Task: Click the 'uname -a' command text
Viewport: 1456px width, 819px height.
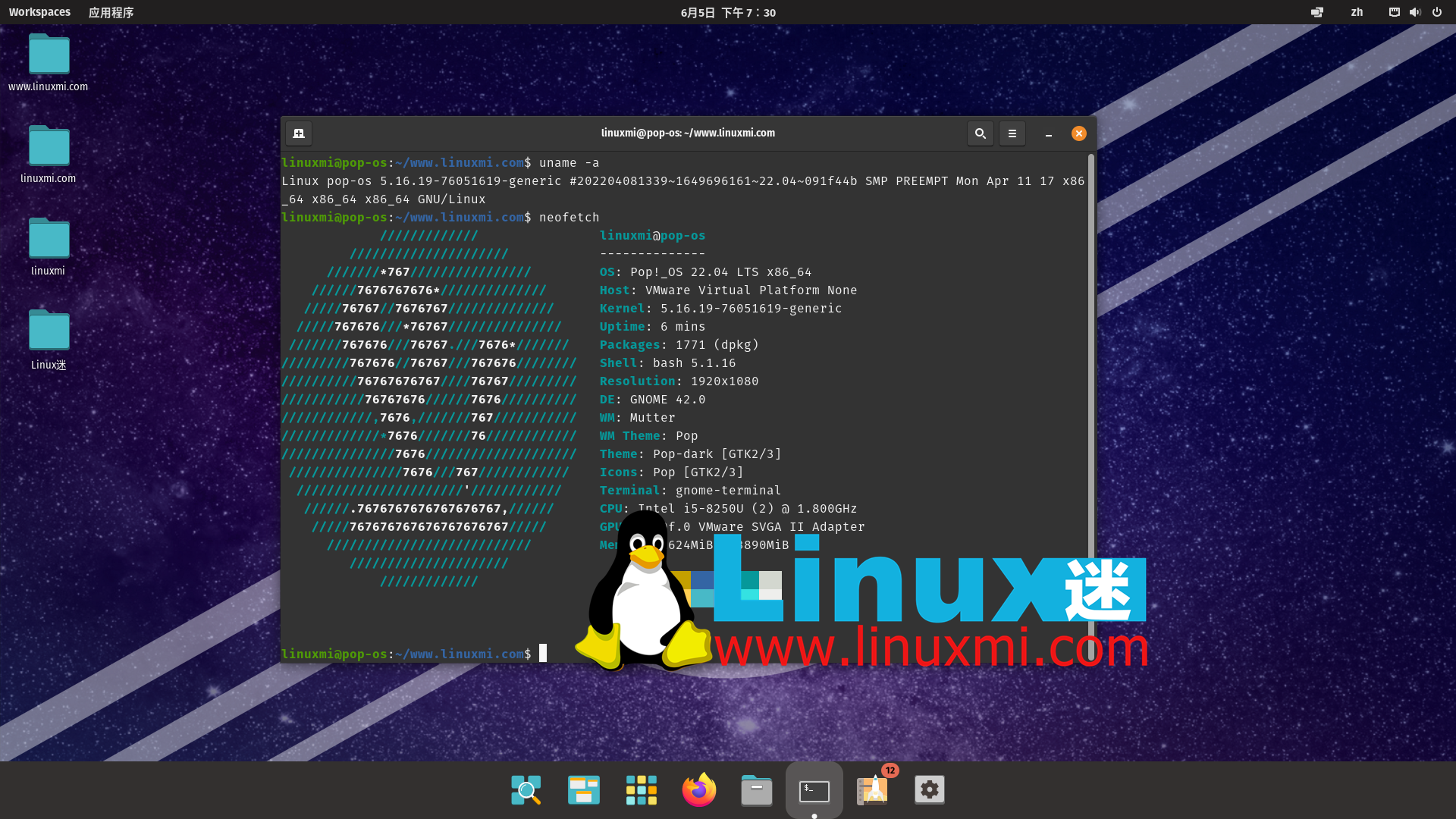Action: click(569, 163)
